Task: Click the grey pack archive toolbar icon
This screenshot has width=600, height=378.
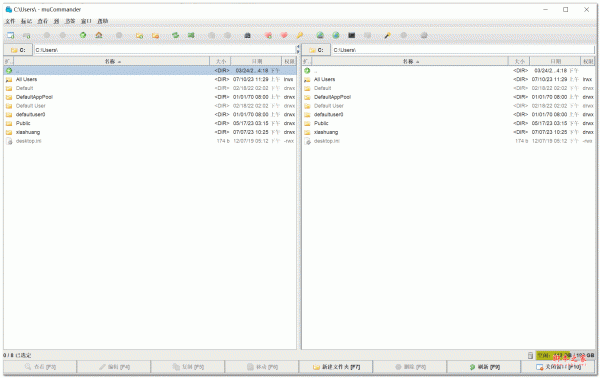Action: (x=211, y=36)
